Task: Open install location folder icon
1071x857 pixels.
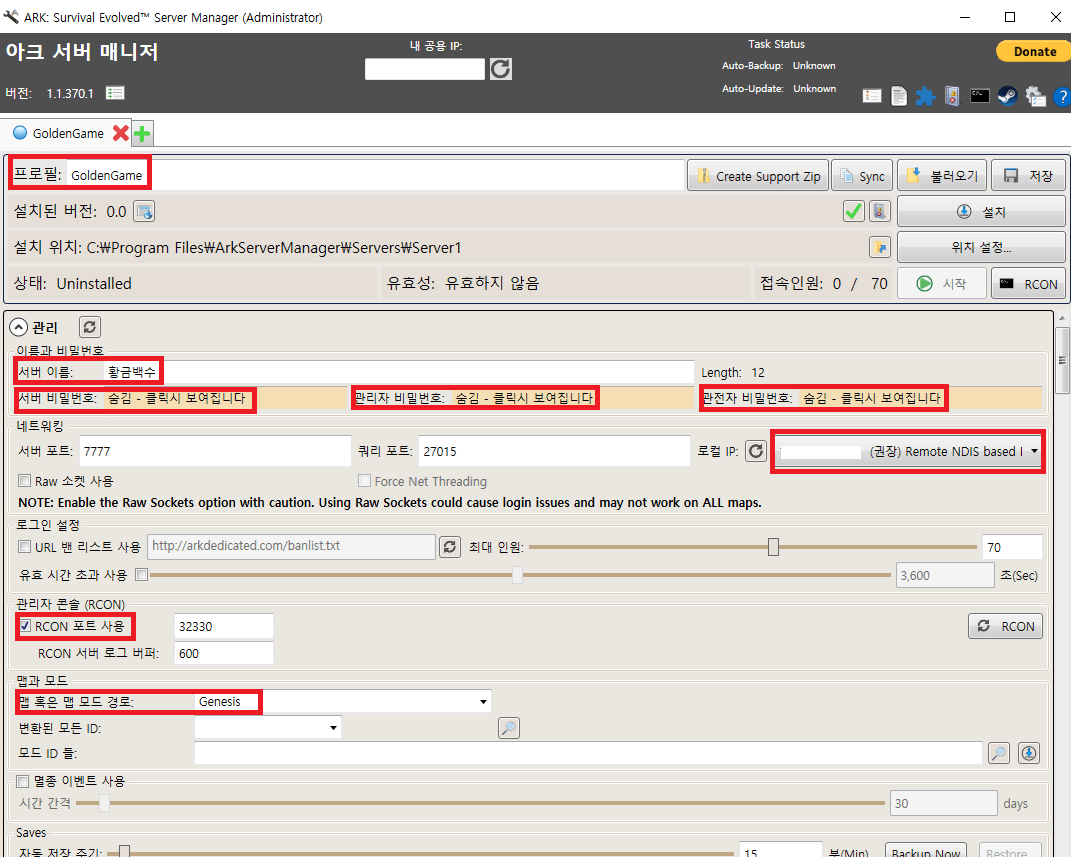Action: tap(880, 247)
